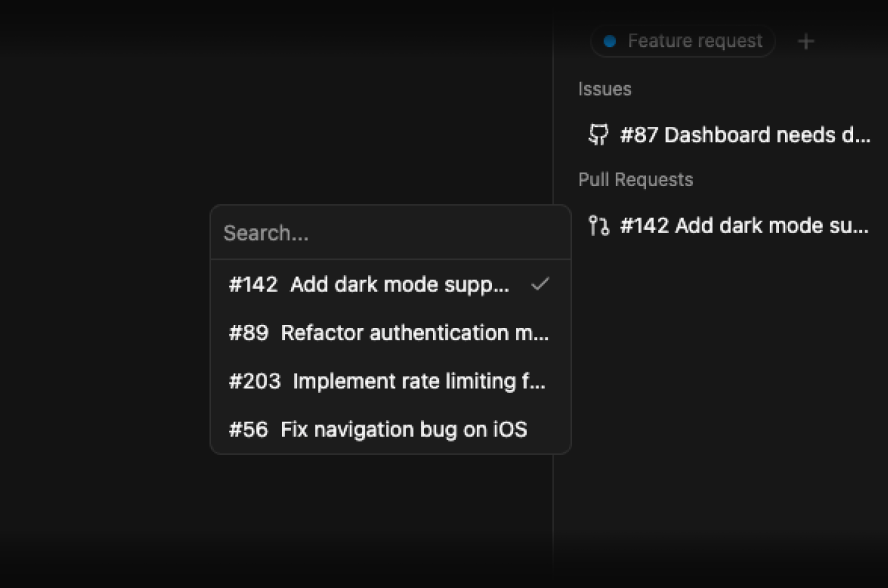Click the #87 number under Issues

coord(639,135)
